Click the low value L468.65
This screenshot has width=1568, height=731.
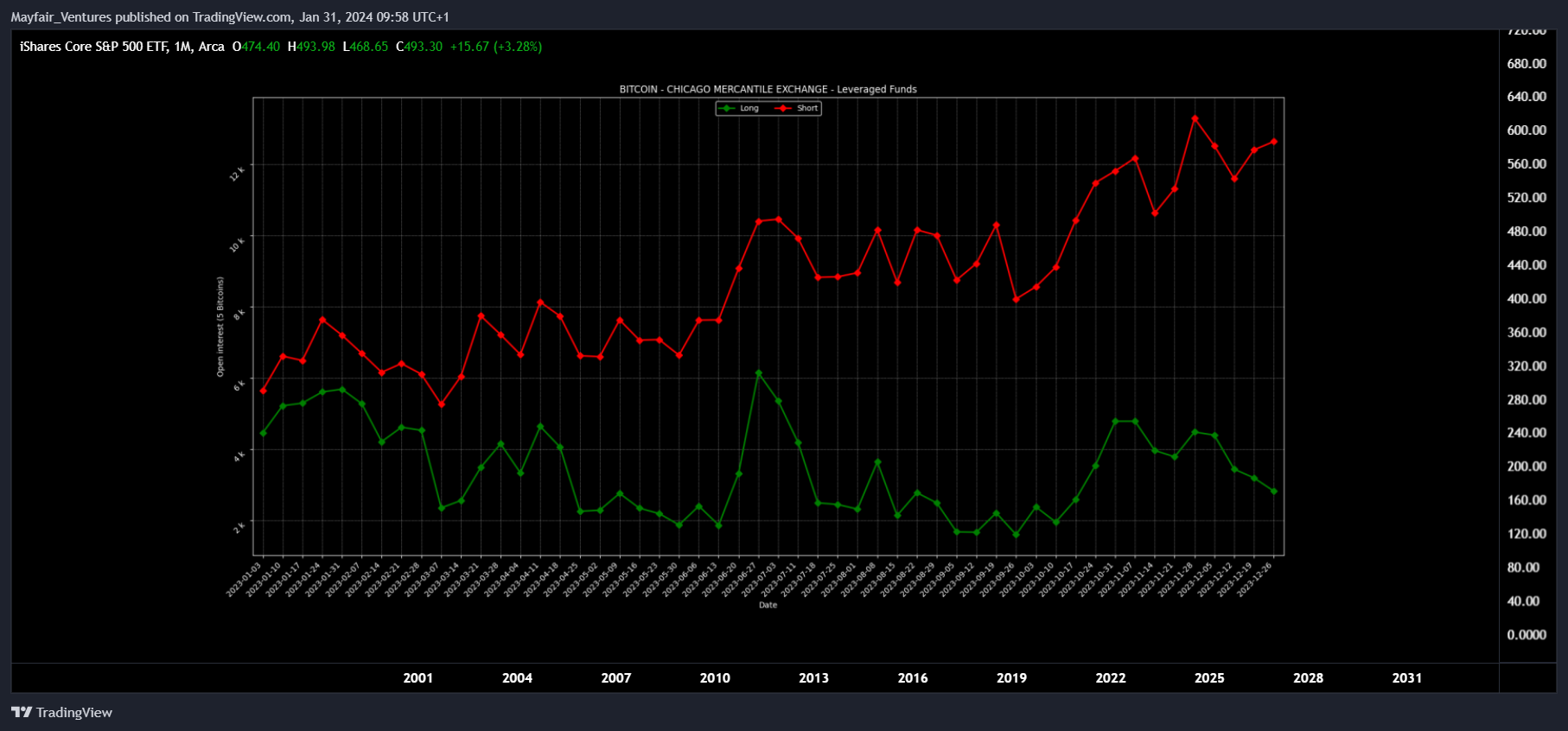(366, 47)
